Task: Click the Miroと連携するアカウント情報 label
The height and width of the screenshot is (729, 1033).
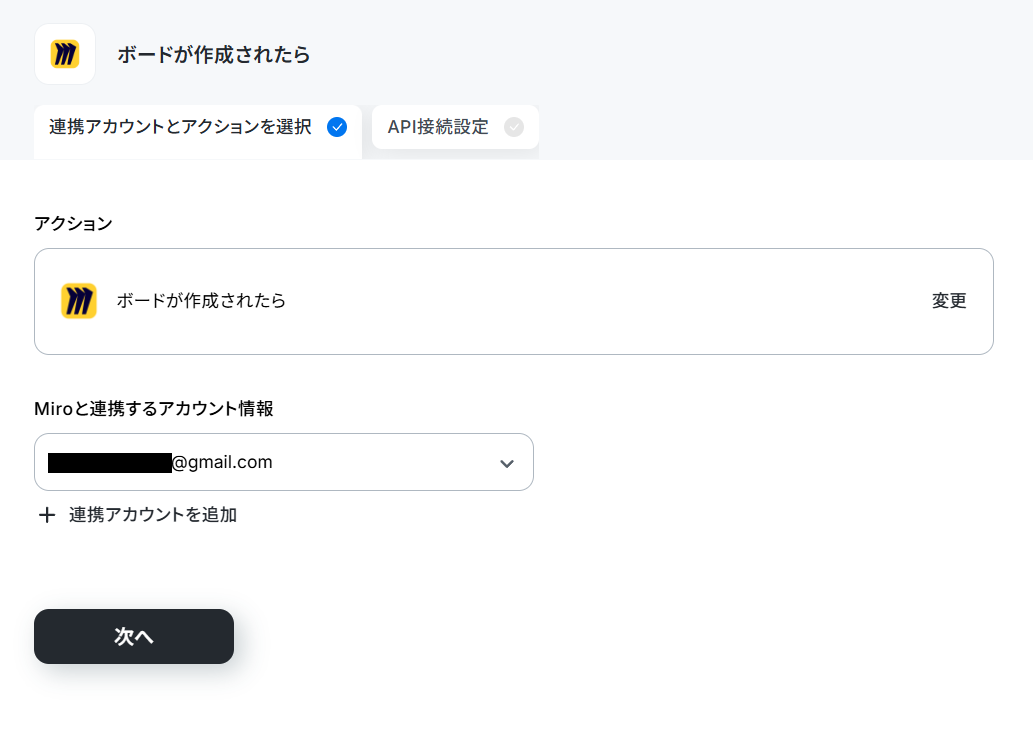Action: (154, 409)
